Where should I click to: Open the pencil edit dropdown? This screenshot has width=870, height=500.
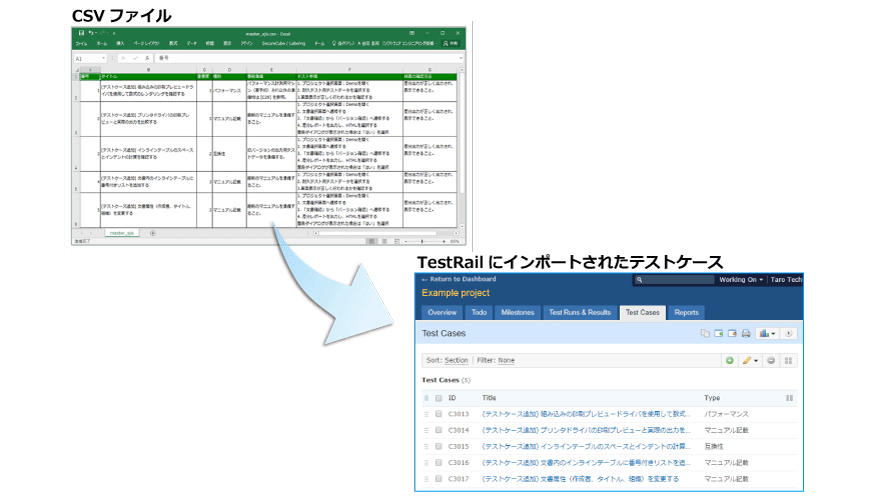(x=750, y=361)
